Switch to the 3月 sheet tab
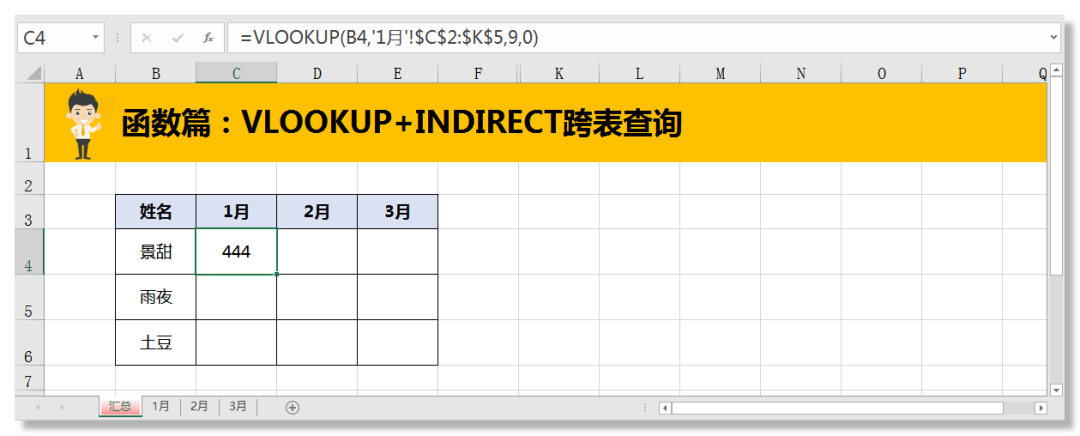Image resolution: width=1080 pixels, height=436 pixels. pos(238,406)
